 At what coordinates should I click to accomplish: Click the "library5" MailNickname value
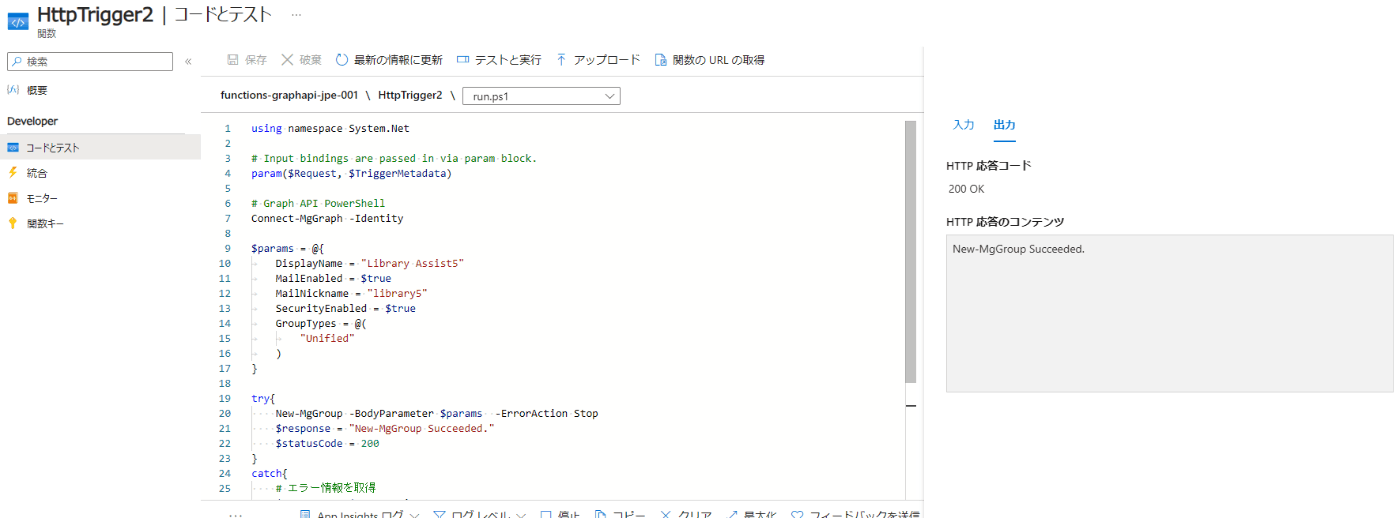coord(397,293)
